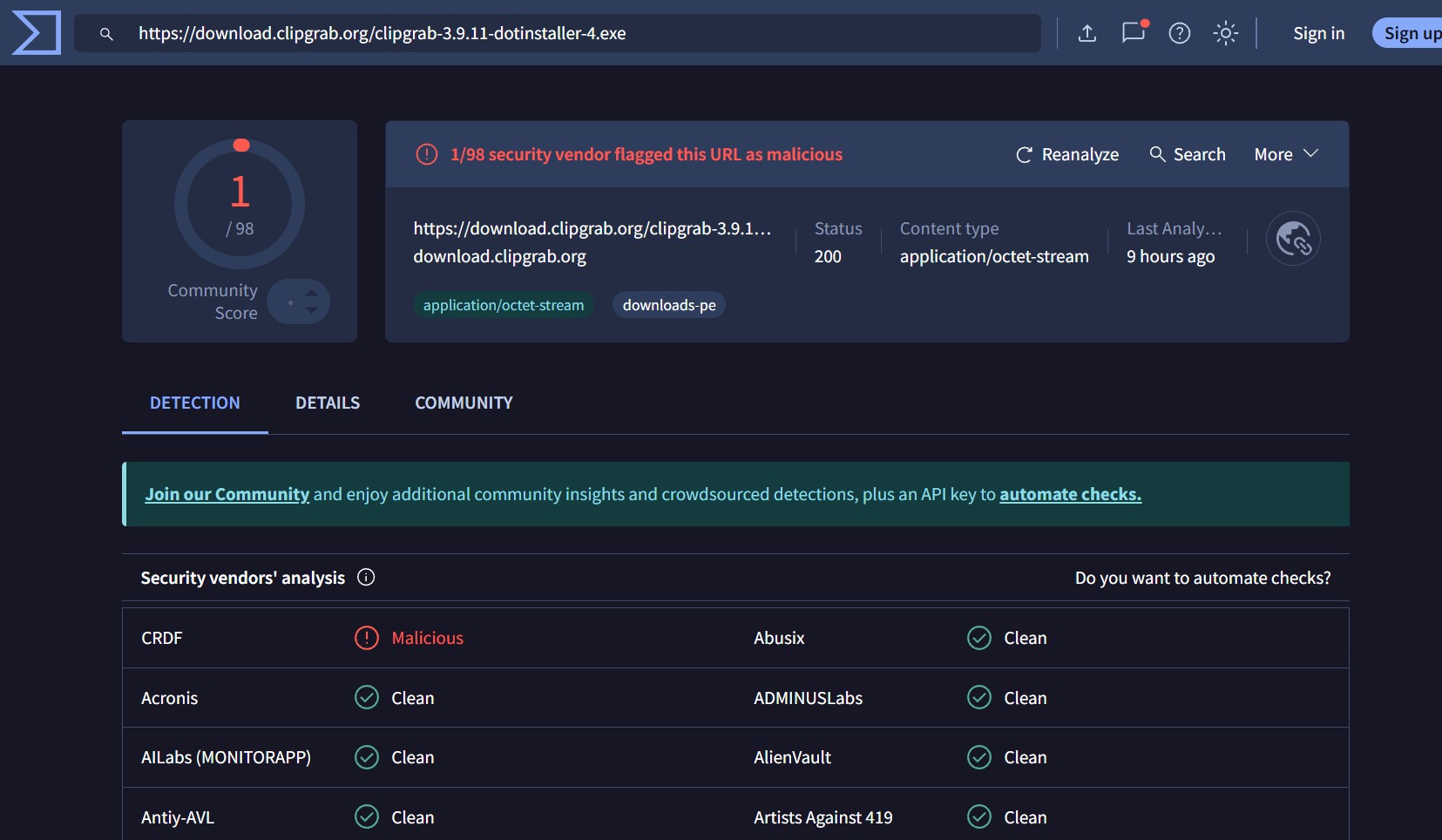
Task: Click the 1/98 security vendor flagged message
Action: (647, 154)
